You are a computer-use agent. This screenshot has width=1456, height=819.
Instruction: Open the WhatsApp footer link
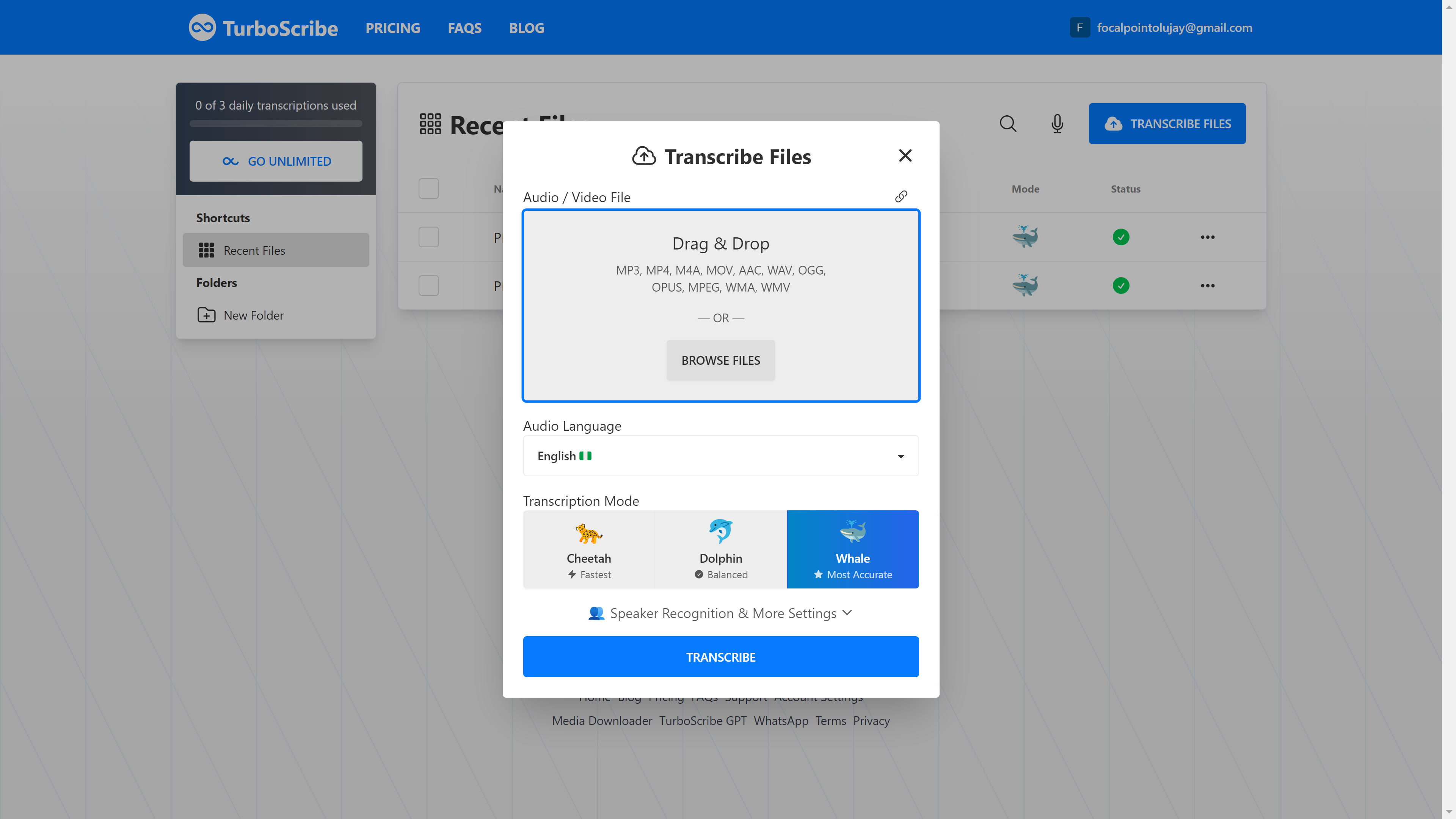[781, 721]
